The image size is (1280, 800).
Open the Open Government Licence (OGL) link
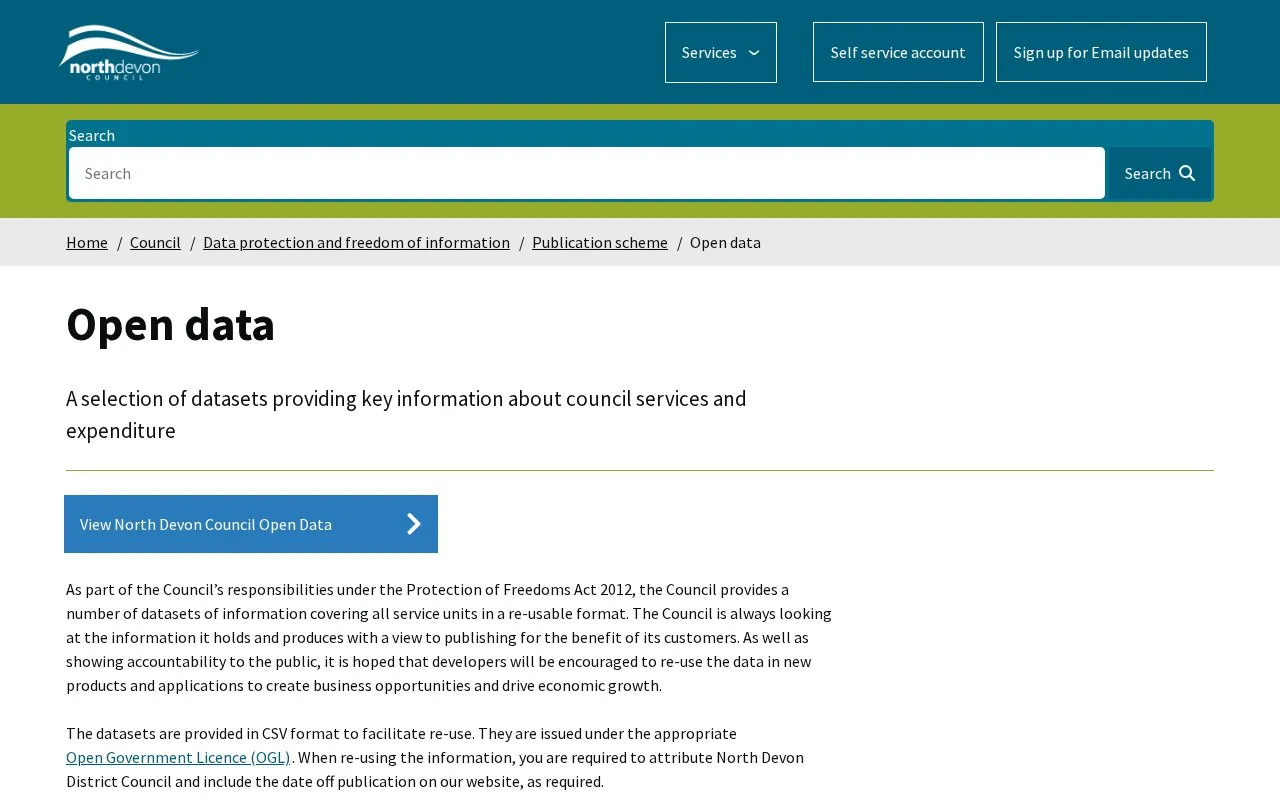click(x=178, y=757)
